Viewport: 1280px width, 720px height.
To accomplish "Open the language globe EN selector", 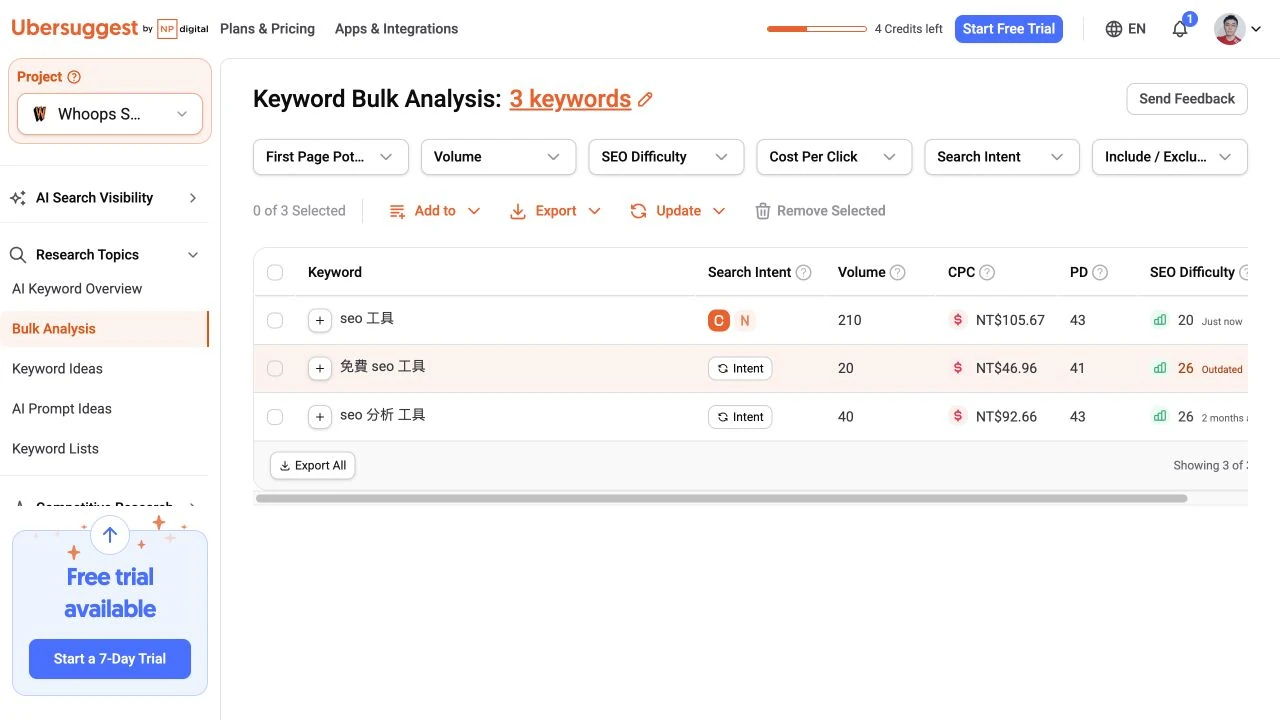I will coord(1125,29).
